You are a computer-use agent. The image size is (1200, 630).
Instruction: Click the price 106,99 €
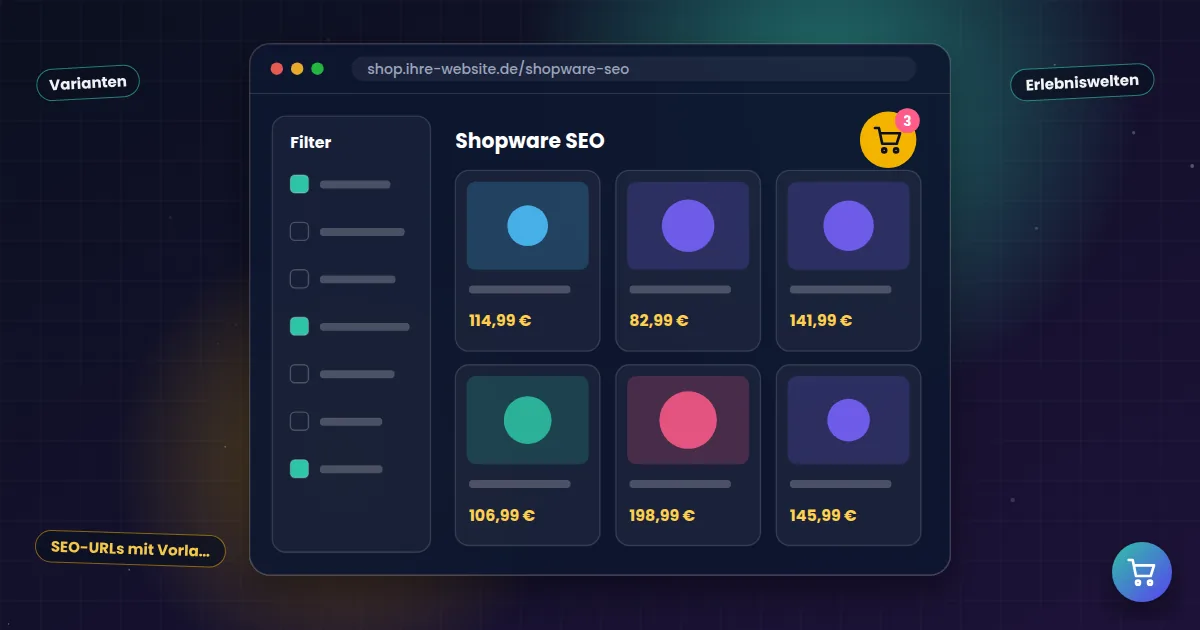(x=502, y=516)
